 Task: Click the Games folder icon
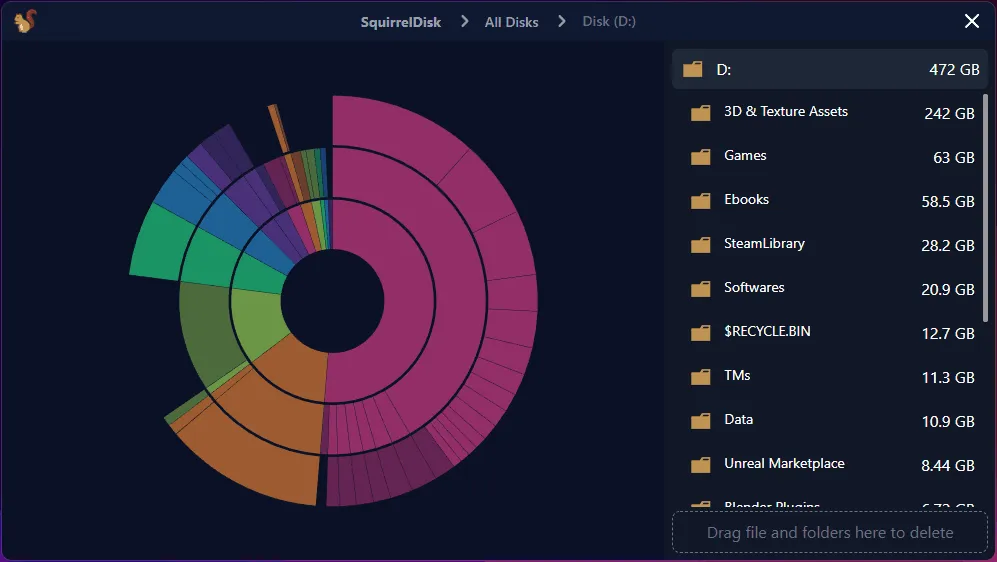pyautogui.click(x=700, y=157)
